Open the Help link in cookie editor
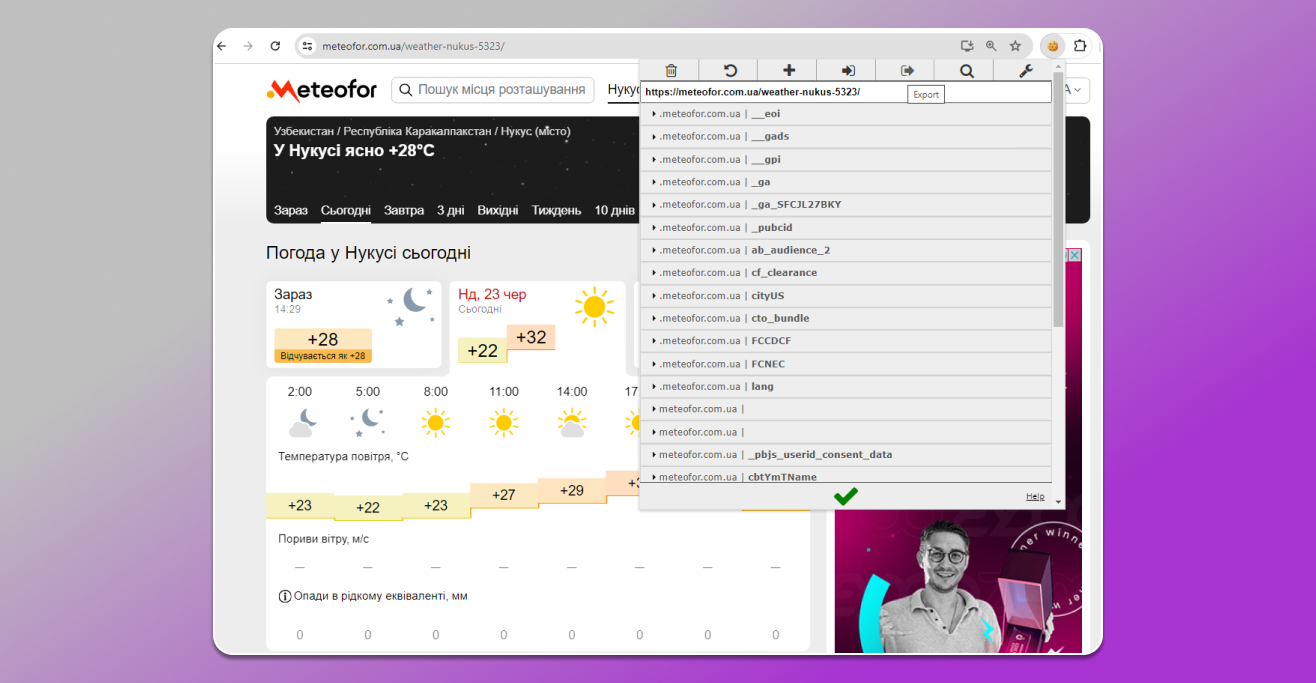The image size is (1316, 683). click(x=1035, y=497)
